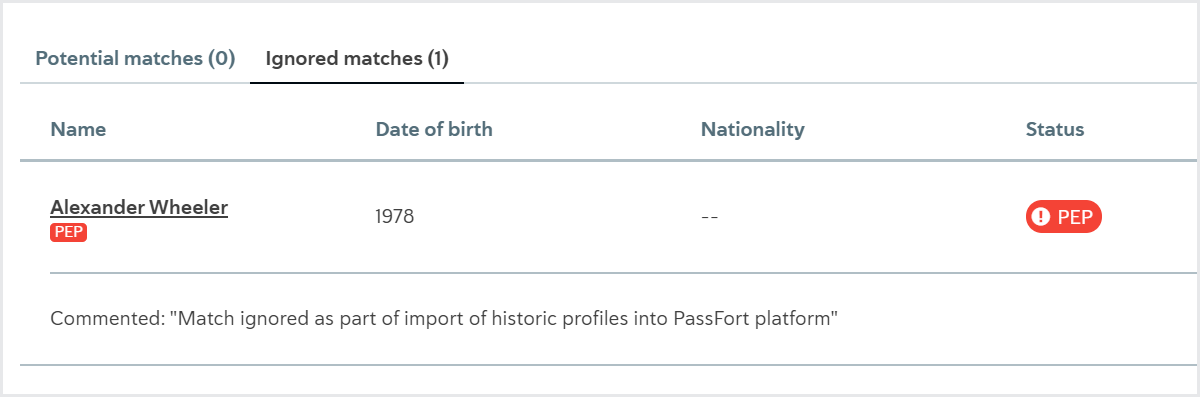
Task: Click the exclamation icon in the PEP status badge
Action: [x=1042, y=217]
